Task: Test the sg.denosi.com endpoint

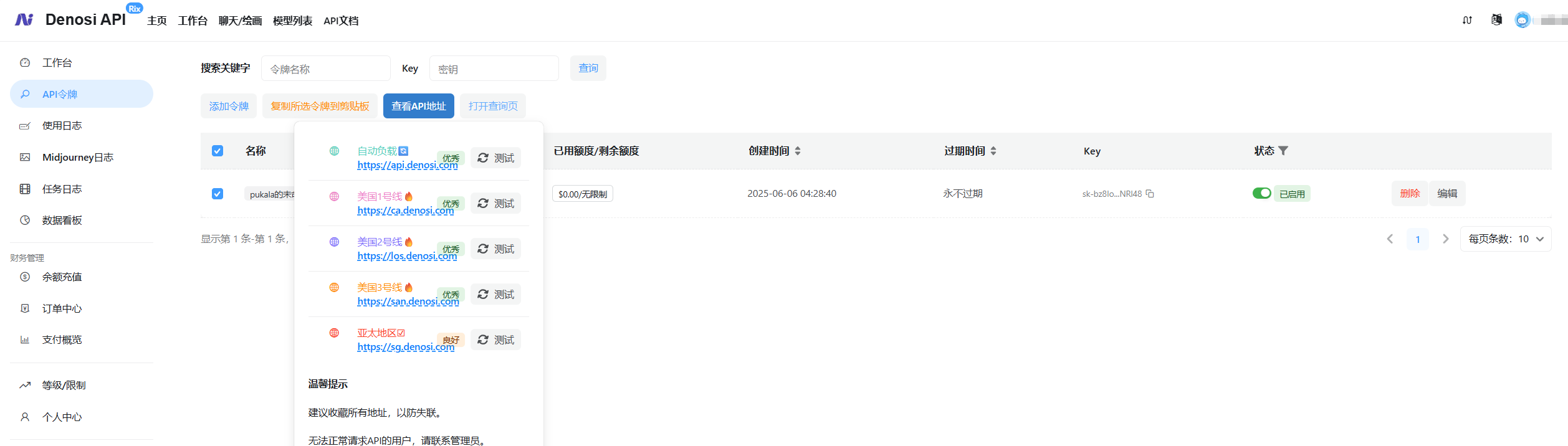Action: tap(496, 339)
